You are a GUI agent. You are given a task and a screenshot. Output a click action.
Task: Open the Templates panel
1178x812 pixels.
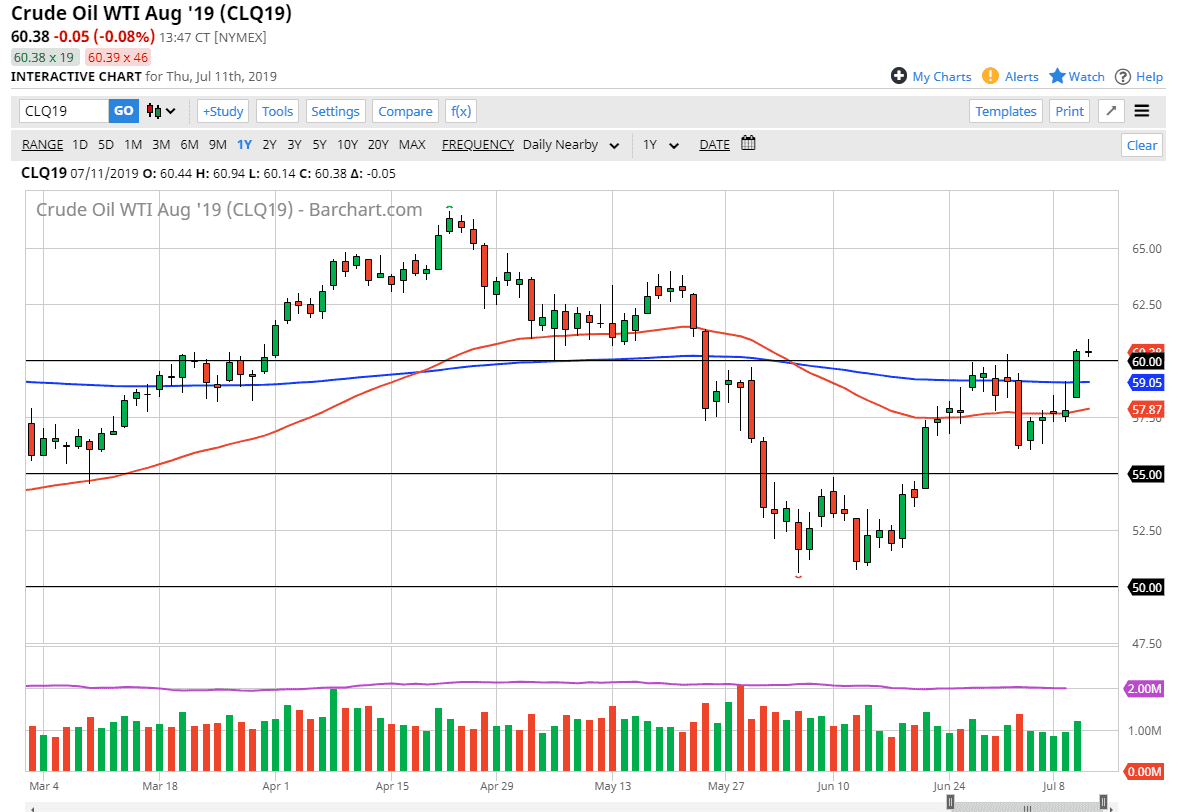pyautogui.click(x=1005, y=111)
